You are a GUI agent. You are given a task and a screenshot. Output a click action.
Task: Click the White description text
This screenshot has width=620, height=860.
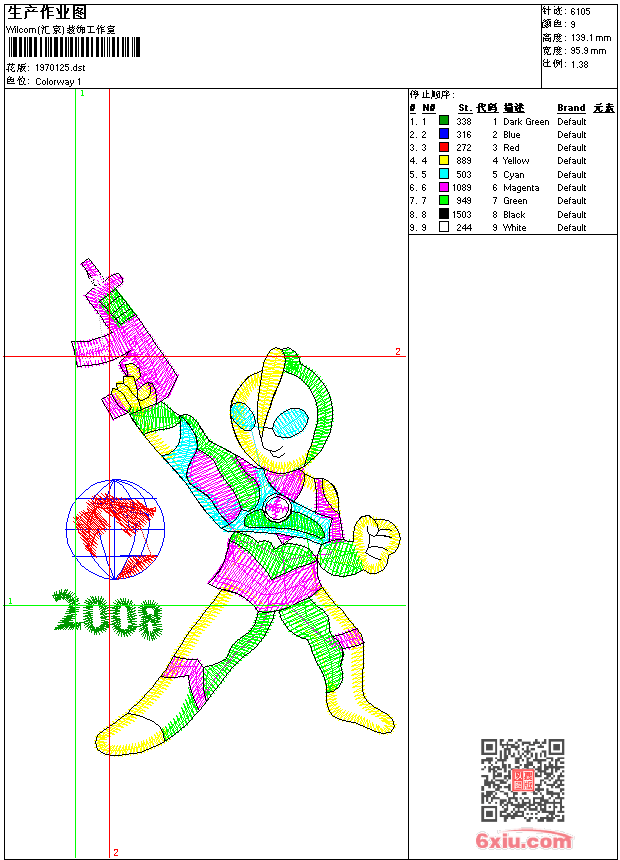point(514,228)
